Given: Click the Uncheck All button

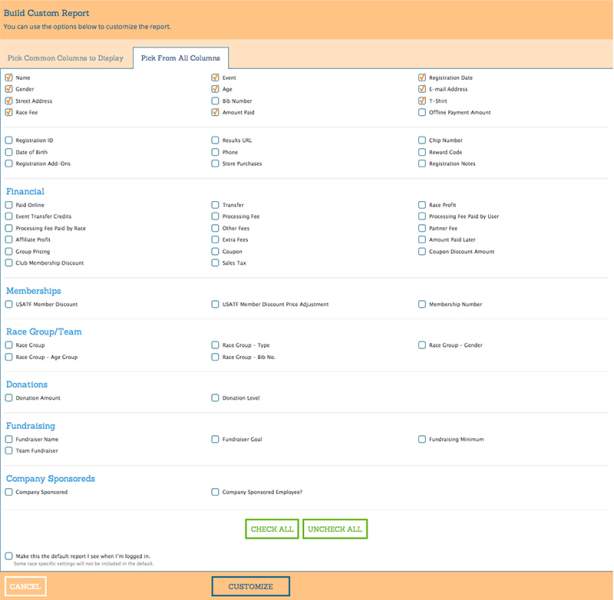Looking at the screenshot, I should [336, 529].
